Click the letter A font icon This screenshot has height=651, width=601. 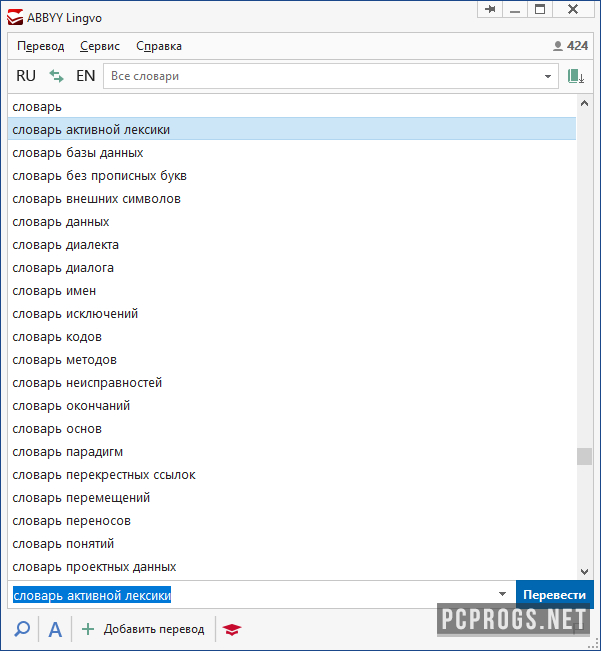[55, 629]
